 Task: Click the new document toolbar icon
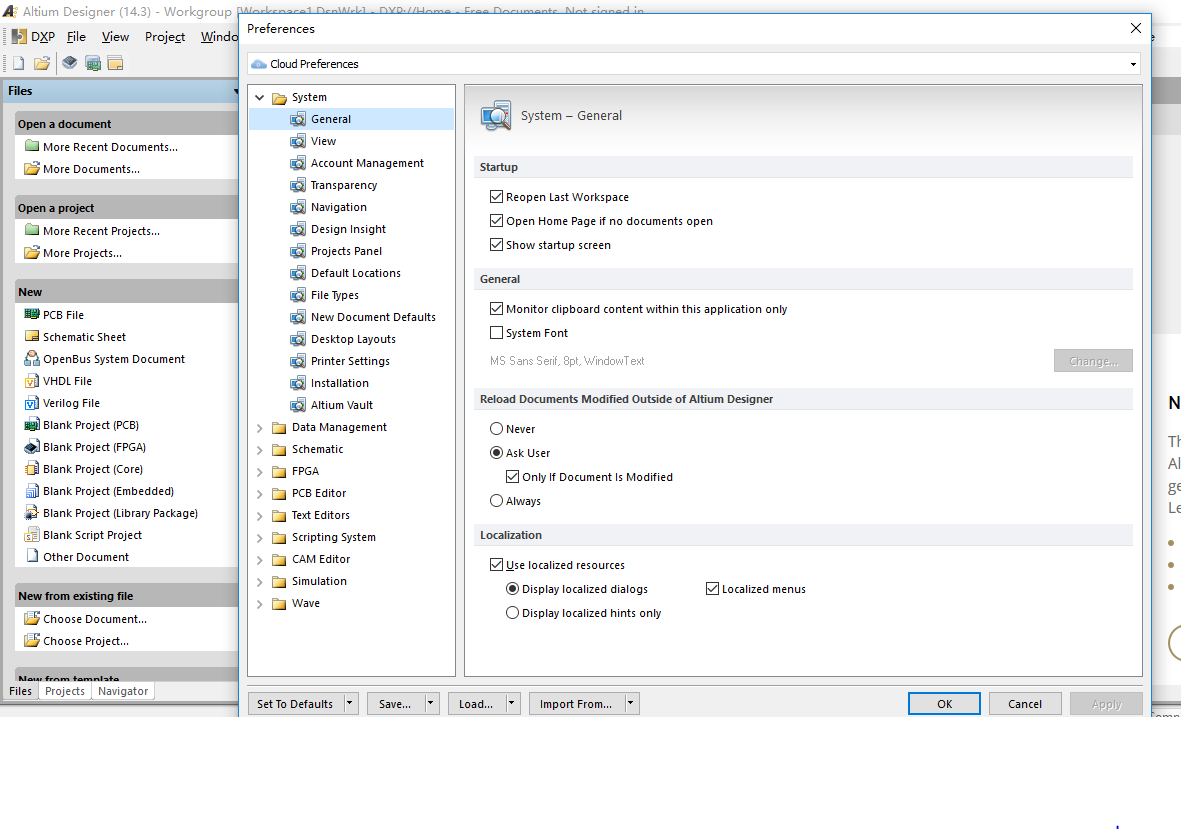coord(18,63)
